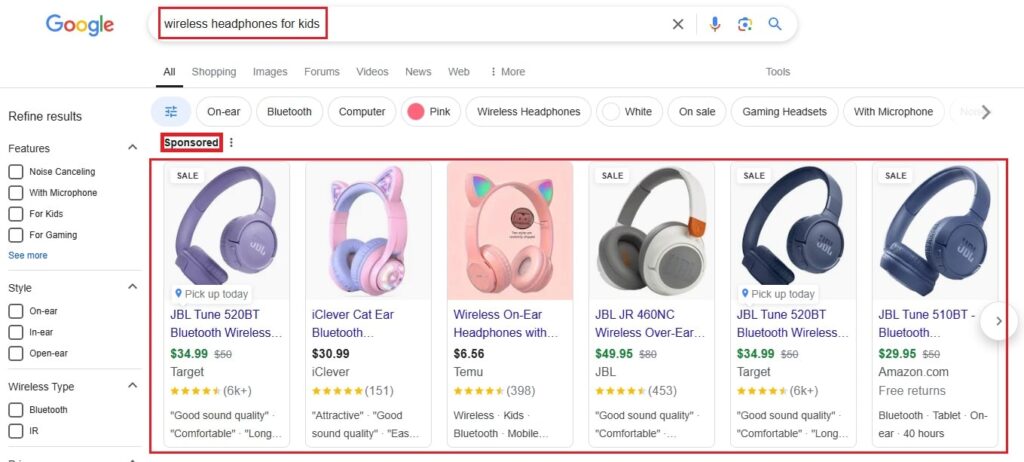
Task: Click See more under Features
Action: coord(28,255)
